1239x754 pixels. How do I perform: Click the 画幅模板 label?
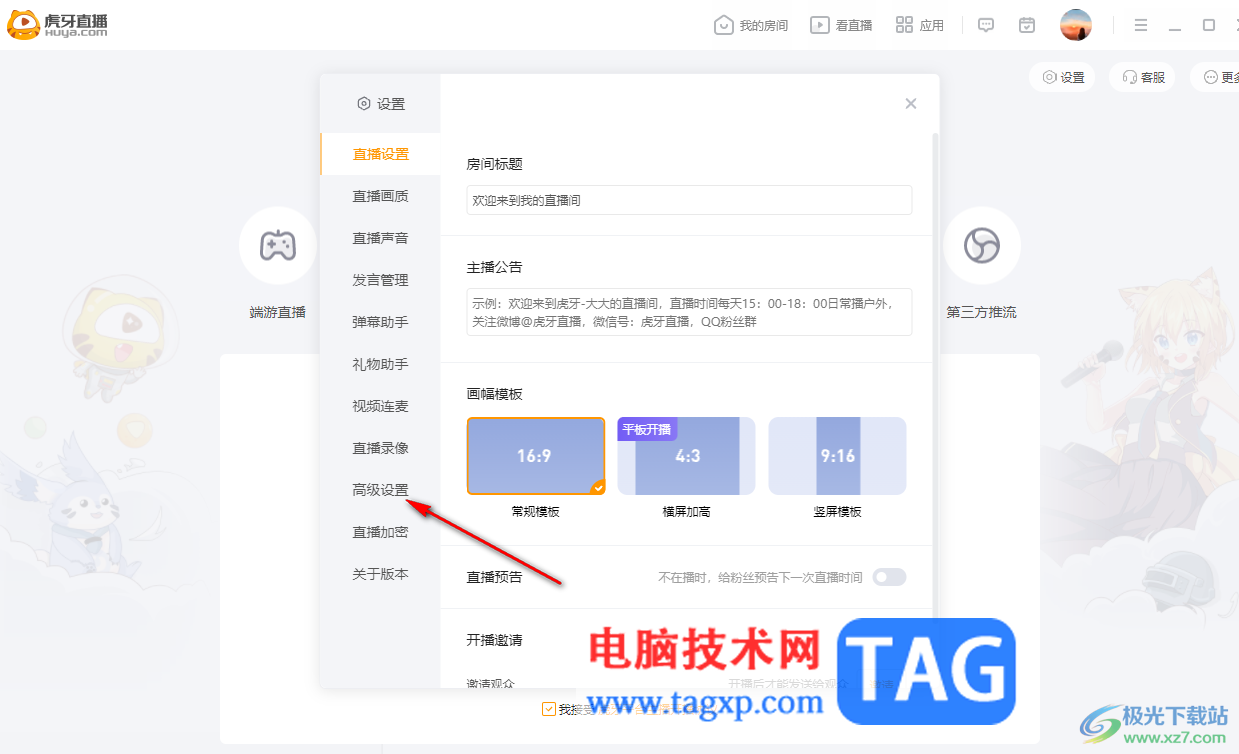(494, 394)
